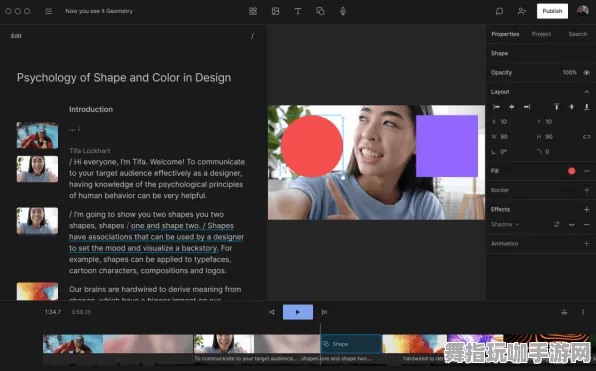Click the script title Psychology of Shape and Color
The height and width of the screenshot is (371, 596).
(x=124, y=78)
